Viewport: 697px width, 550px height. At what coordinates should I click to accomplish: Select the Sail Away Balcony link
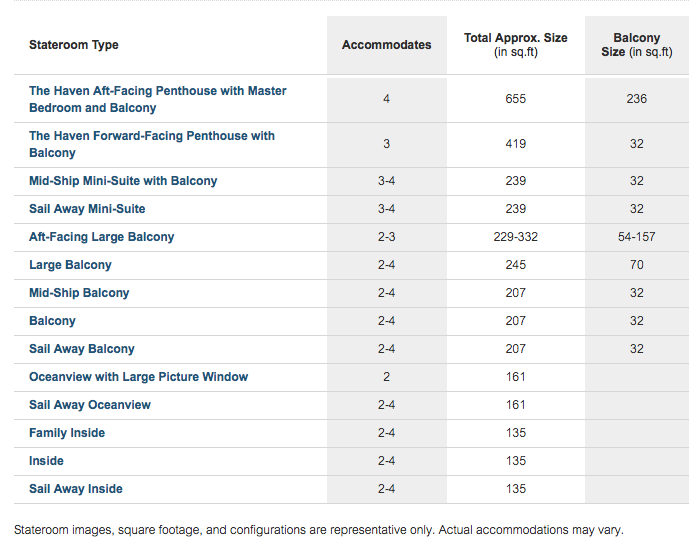(82, 349)
